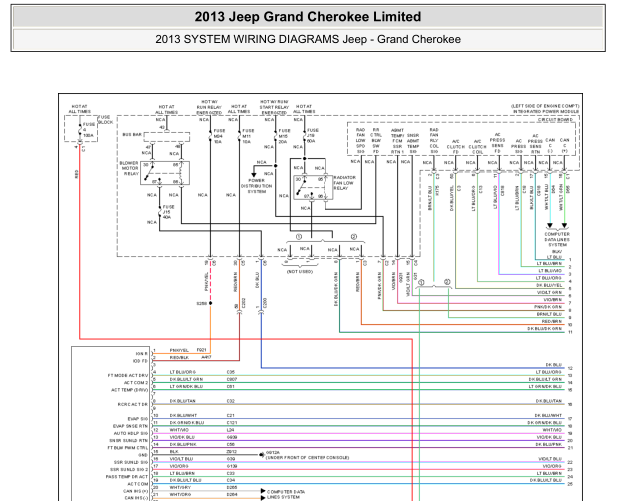Viewport: 630px width, 501px height.
Task: Click the 'INTEGRATED POWER MODULE' label
Action: 546,111
